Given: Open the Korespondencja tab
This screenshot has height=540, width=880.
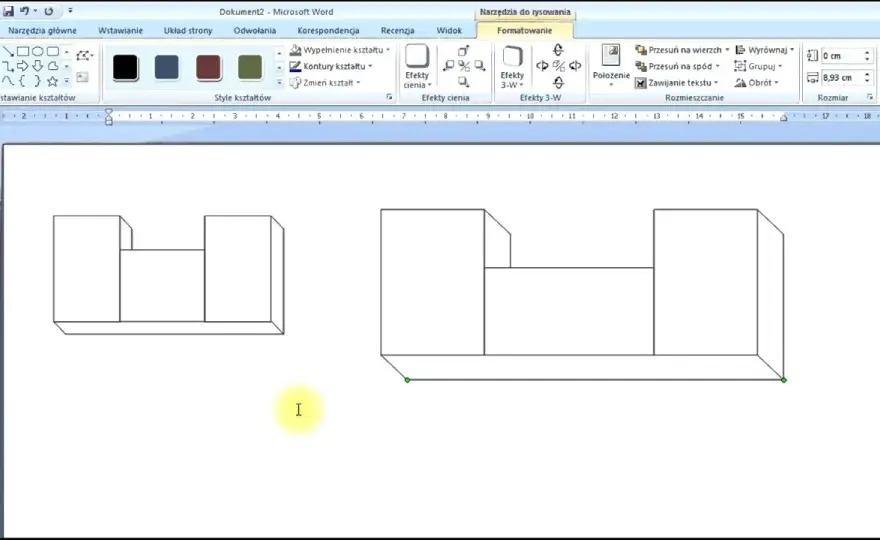Looking at the screenshot, I should click(x=328, y=30).
